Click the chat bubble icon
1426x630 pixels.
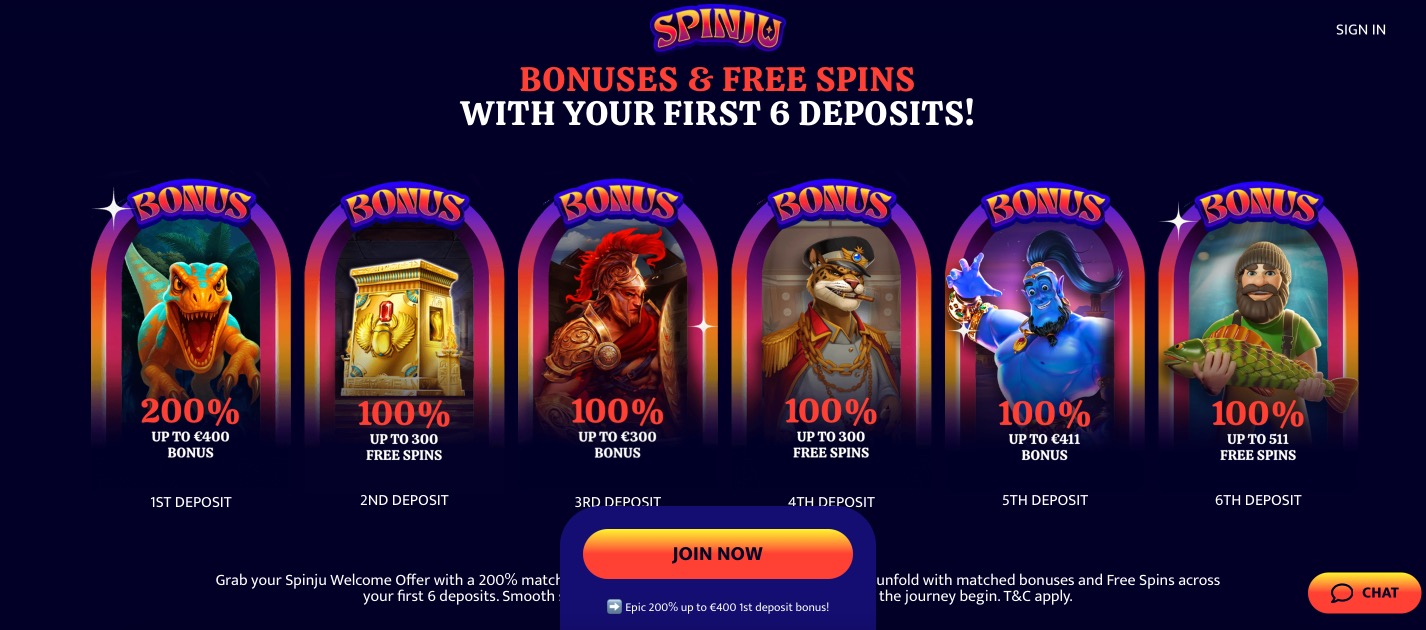pyautogui.click(x=1342, y=594)
